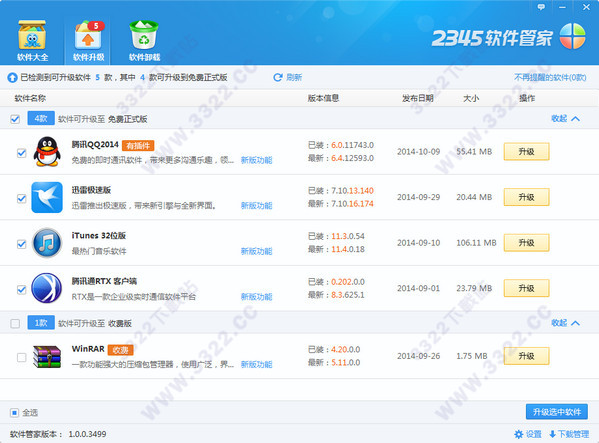Open 设置 gear at bottom right
The height and width of the screenshot is (443, 599).
519,434
